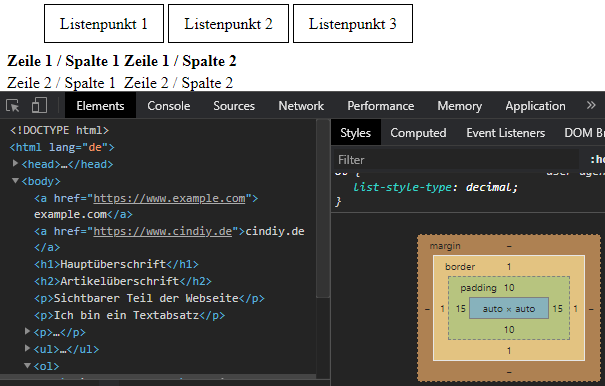Open the www.example.com href link

point(169,198)
